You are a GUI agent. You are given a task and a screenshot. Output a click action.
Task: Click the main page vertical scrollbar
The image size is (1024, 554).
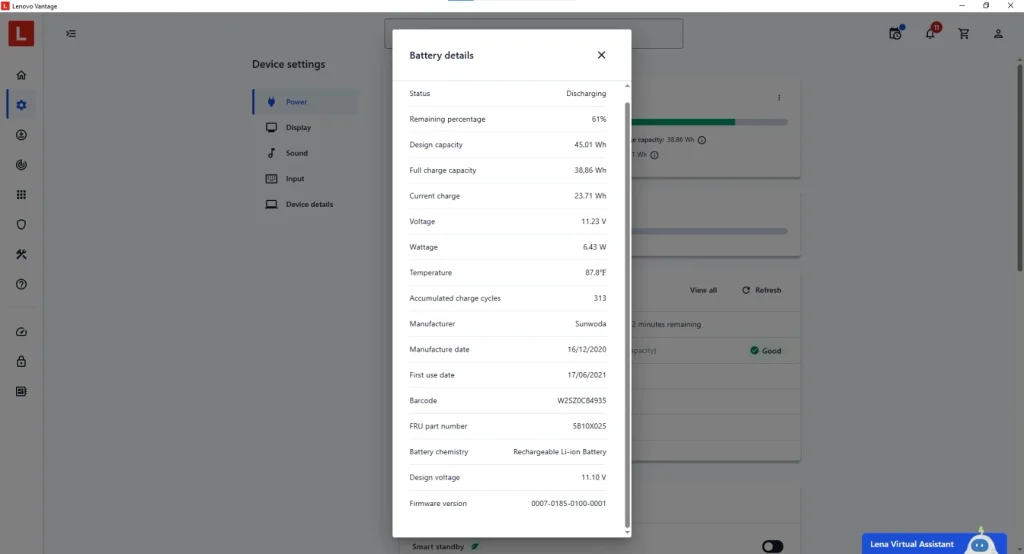pyautogui.click(x=1019, y=167)
